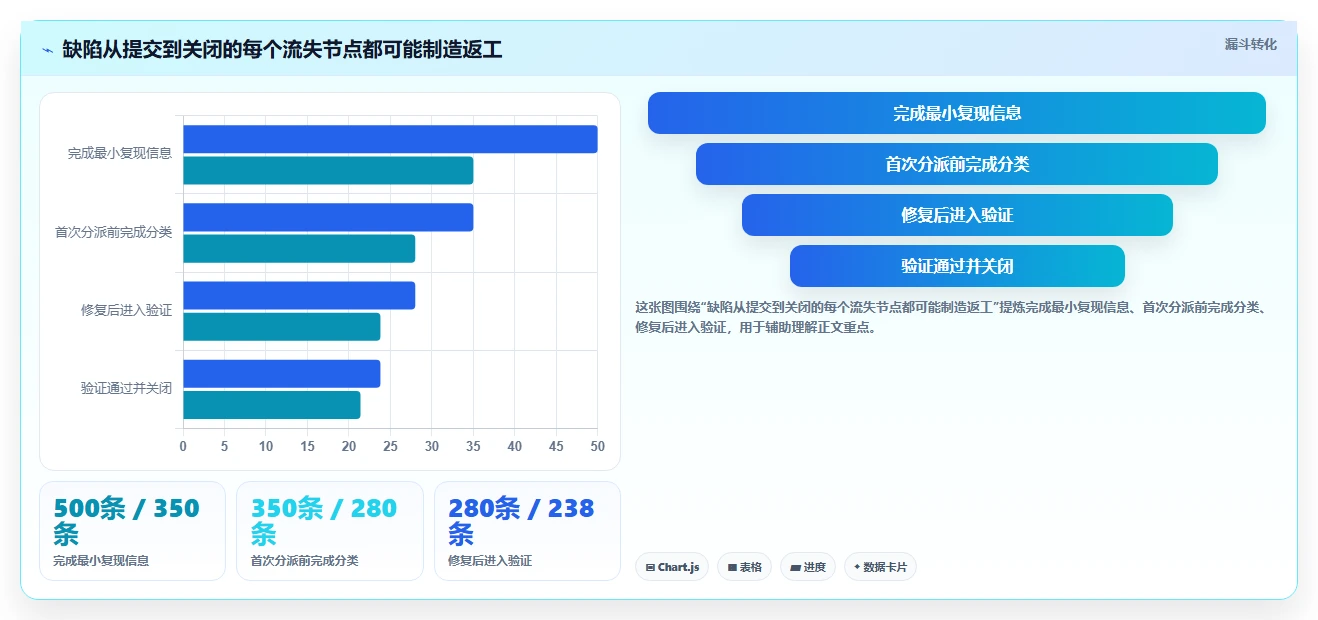Screen dimensions: 1318x620
Task: Click the 首次分派前完成分类 chart axis label
Action: coord(113,232)
